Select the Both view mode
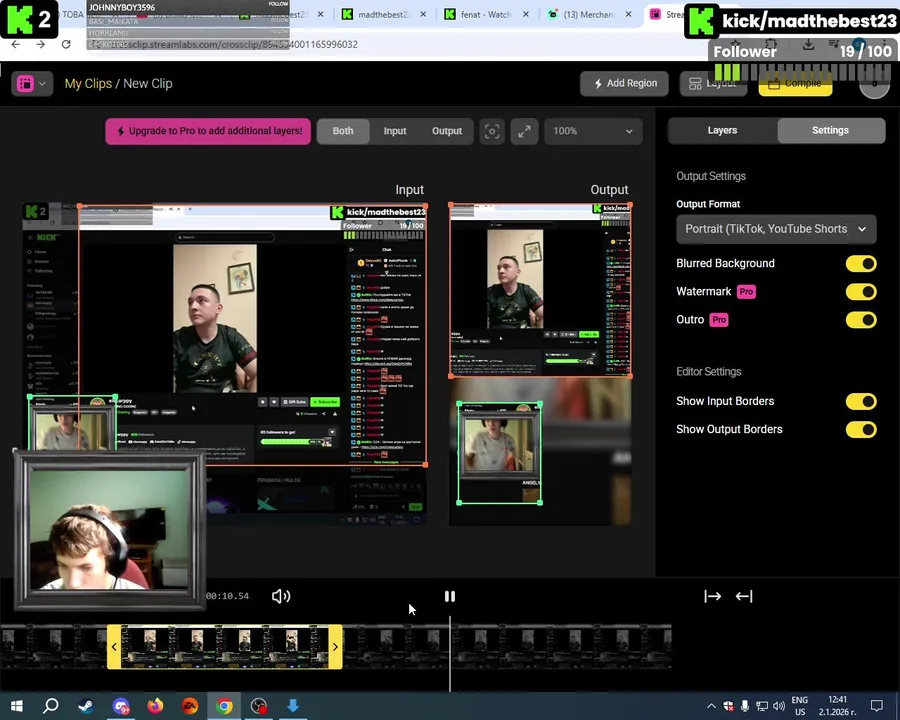 343,131
